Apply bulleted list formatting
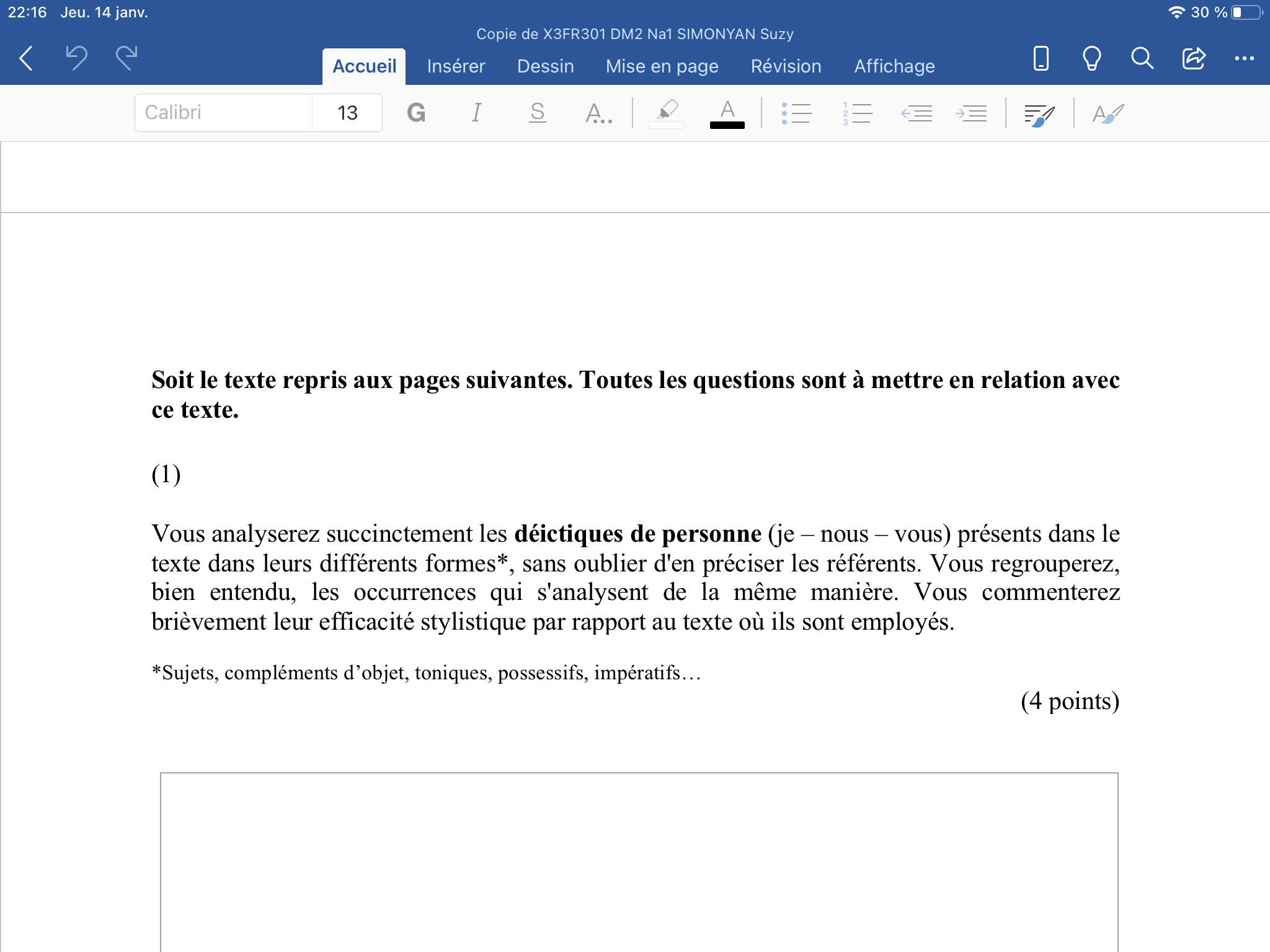This screenshot has height=952, width=1270. pyautogui.click(x=796, y=113)
